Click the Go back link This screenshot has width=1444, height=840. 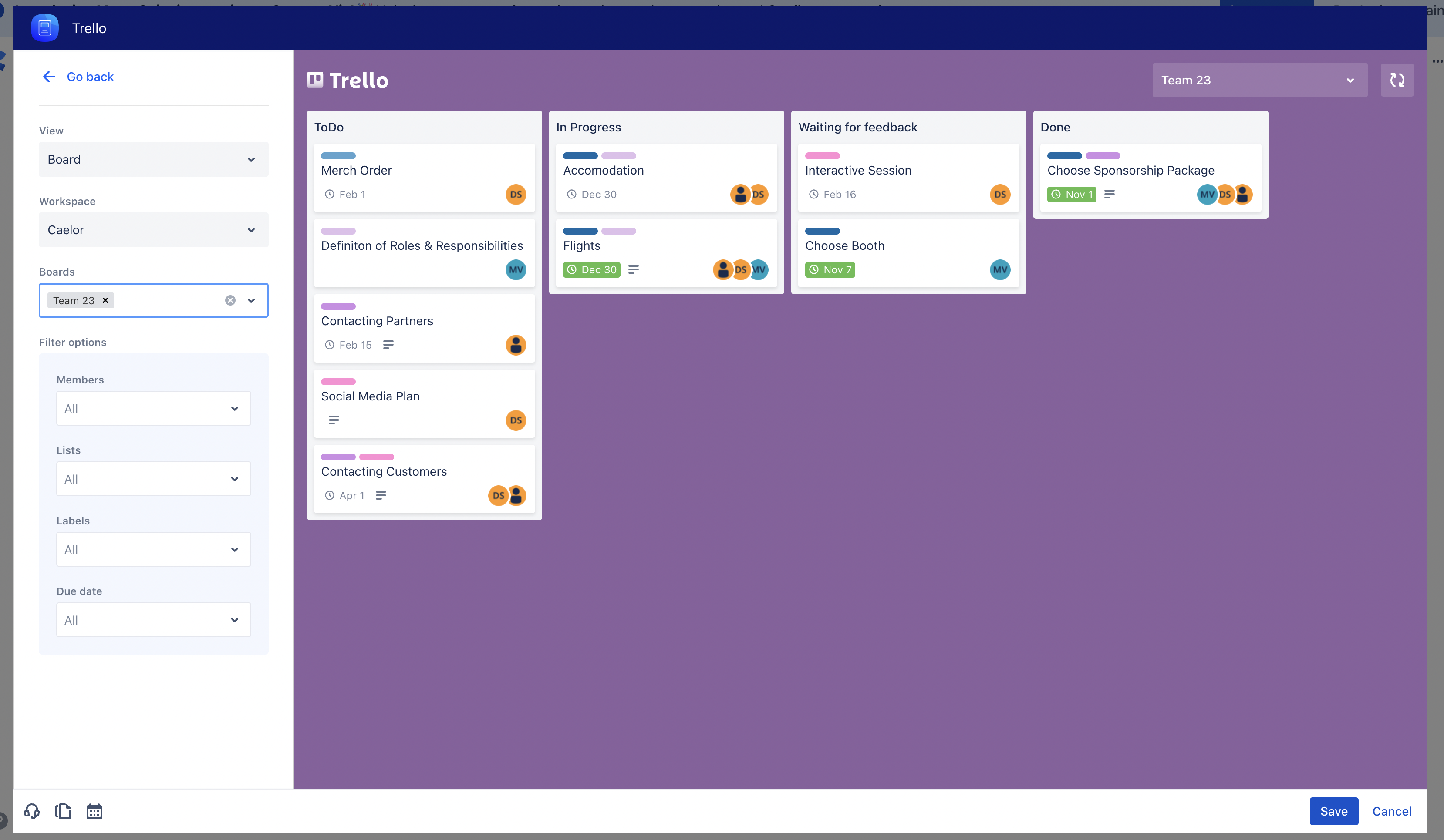78,76
